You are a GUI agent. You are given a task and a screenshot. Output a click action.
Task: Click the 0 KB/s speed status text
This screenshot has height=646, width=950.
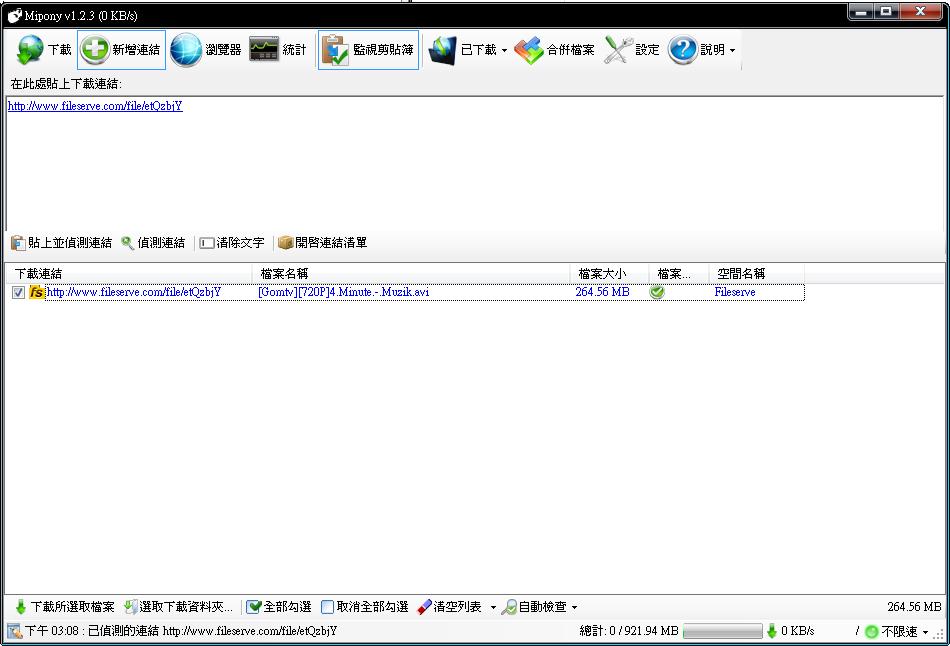797,631
